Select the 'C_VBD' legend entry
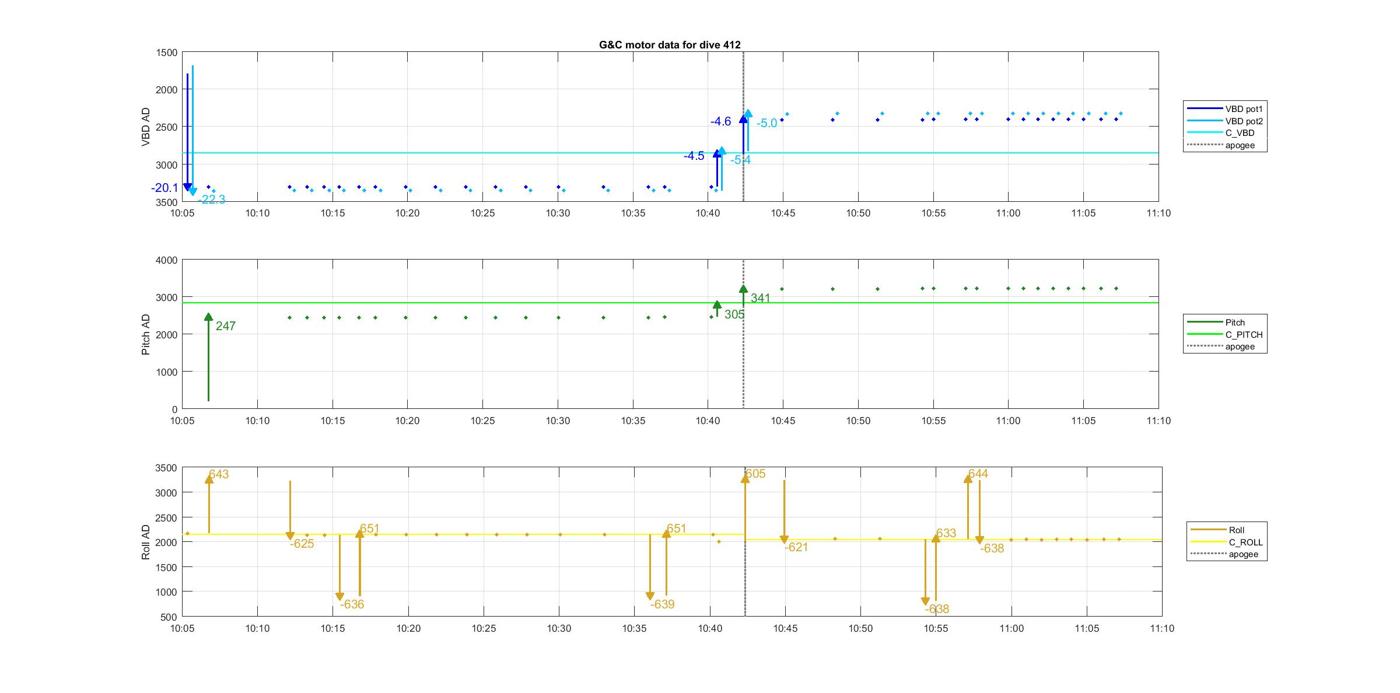1400x693 pixels. point(1221,133)
